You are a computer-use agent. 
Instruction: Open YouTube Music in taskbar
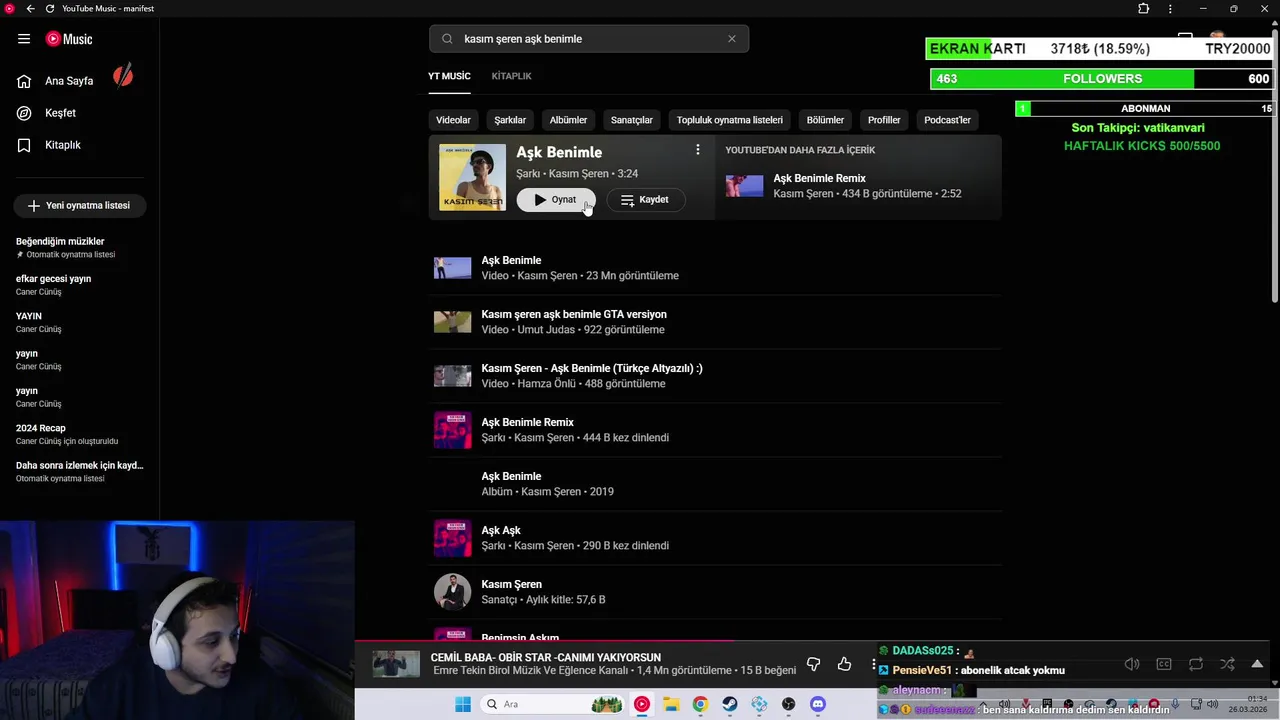point(642,704)
